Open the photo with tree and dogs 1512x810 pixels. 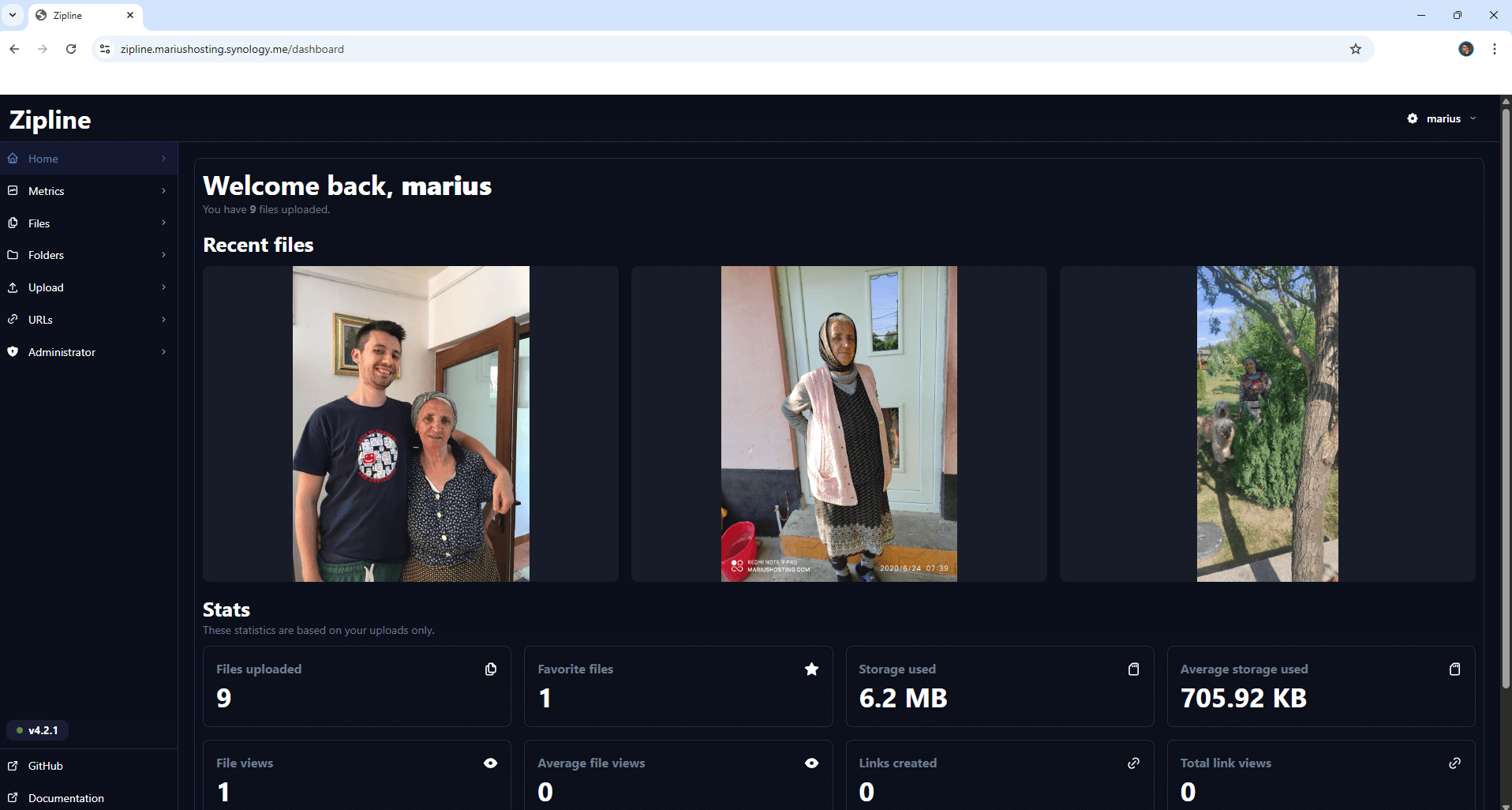pyautogui.click(x=1267, y=424)
